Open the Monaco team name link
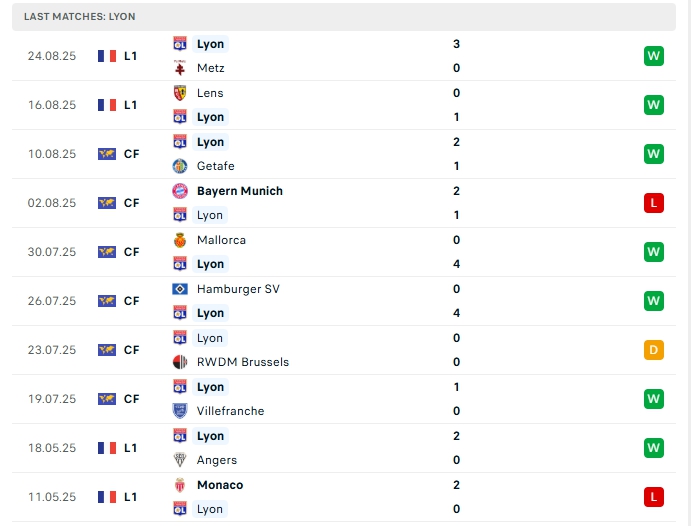The height and width of the screenshot is (526, 691). (220, 485)
